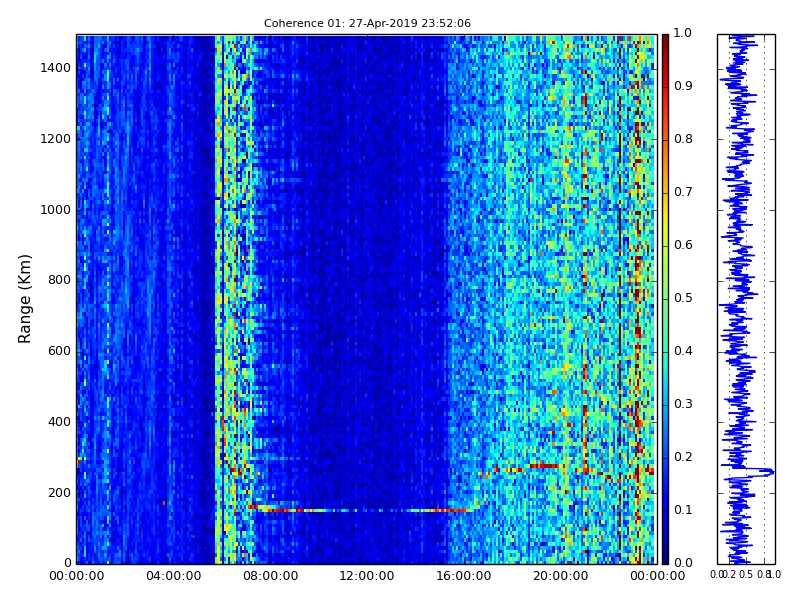This screenshot has height=600, width=800.
Task: Click the first 00:00:00 label at the axis start
Action: [77, 576]
